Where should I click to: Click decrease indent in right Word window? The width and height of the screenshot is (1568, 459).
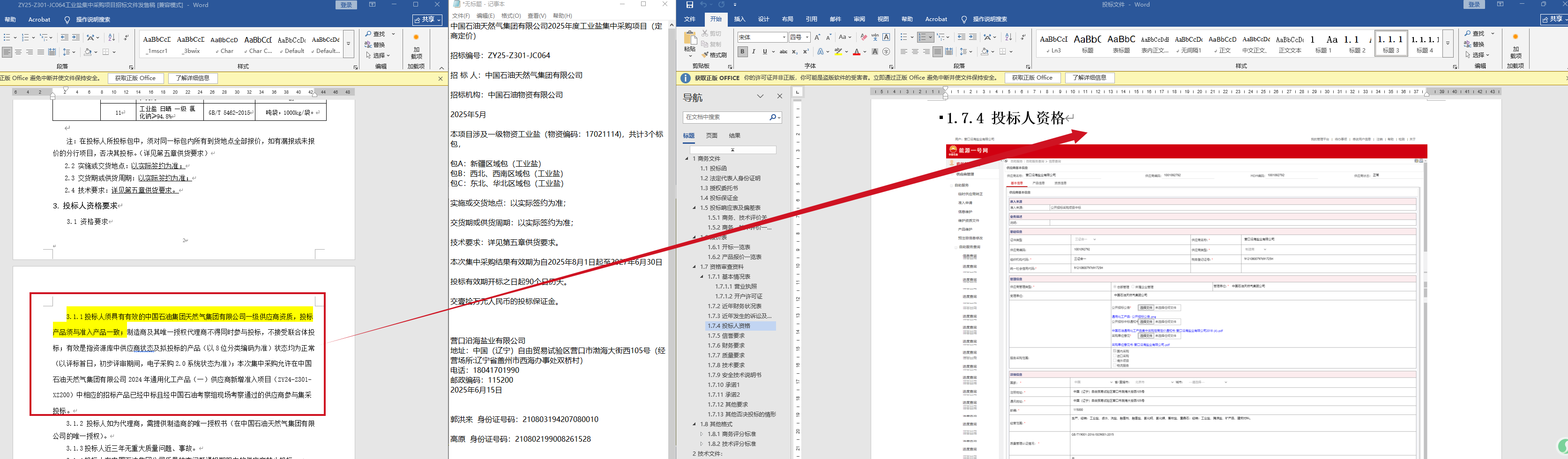tap(961, 37)
